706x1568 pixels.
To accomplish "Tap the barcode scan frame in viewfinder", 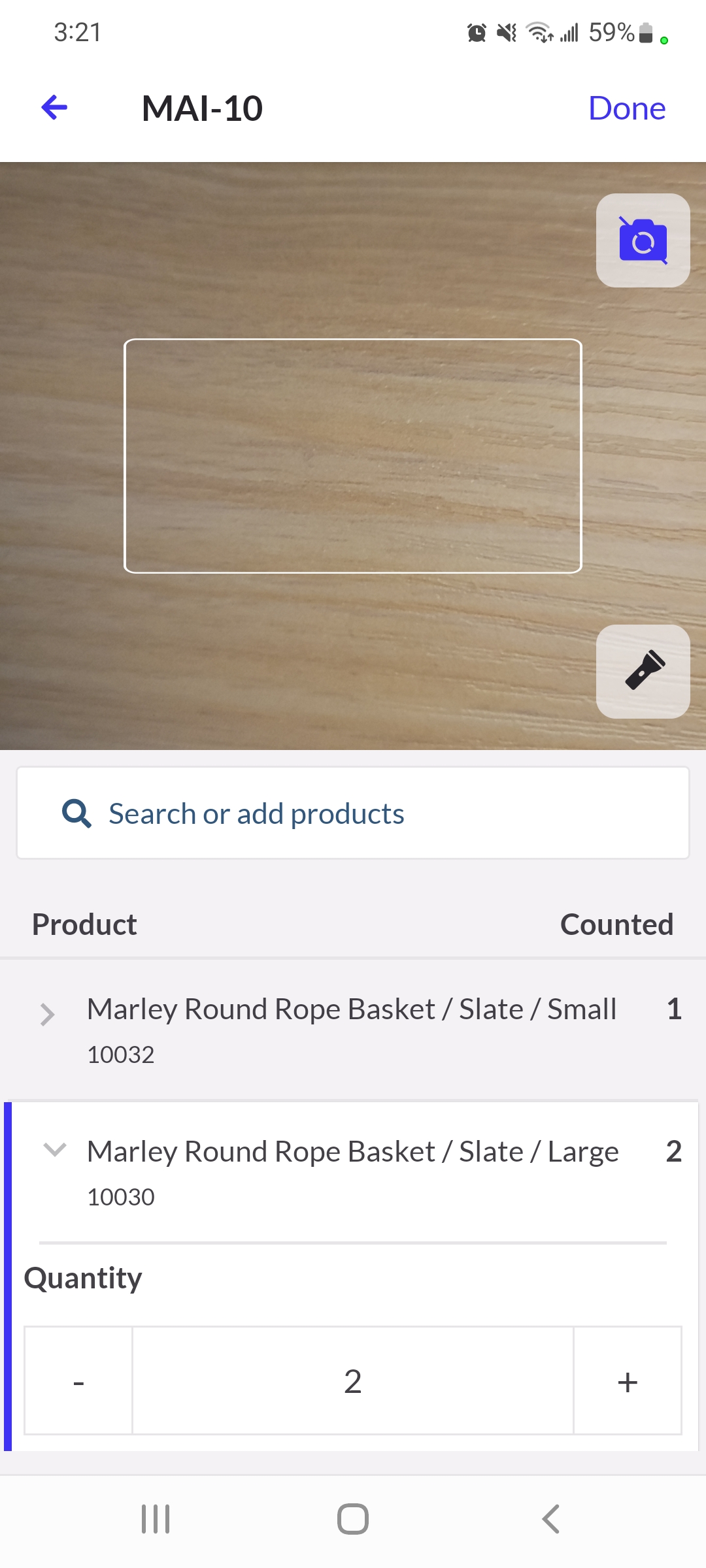I will [x=353, y=455].
